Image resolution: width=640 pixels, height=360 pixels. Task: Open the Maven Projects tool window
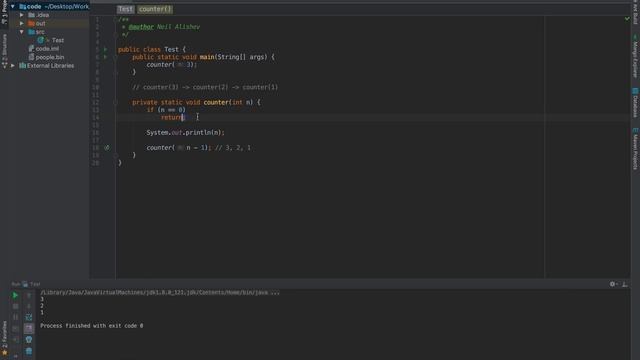635,149
